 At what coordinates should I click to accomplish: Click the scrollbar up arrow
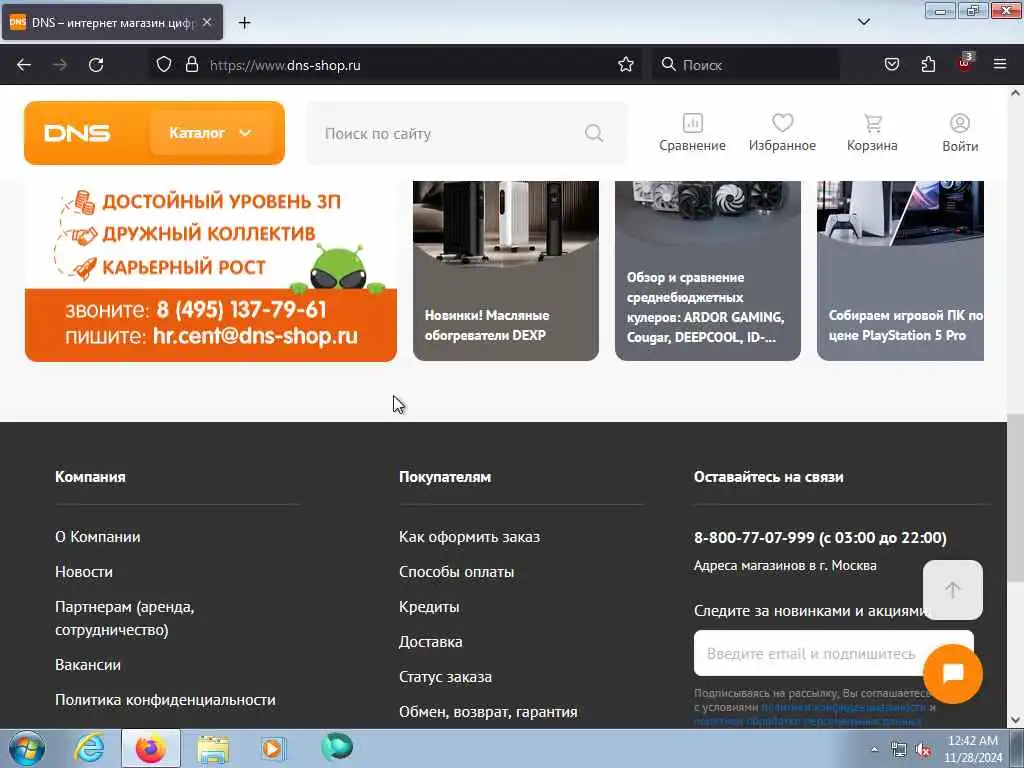[1015, 93]
